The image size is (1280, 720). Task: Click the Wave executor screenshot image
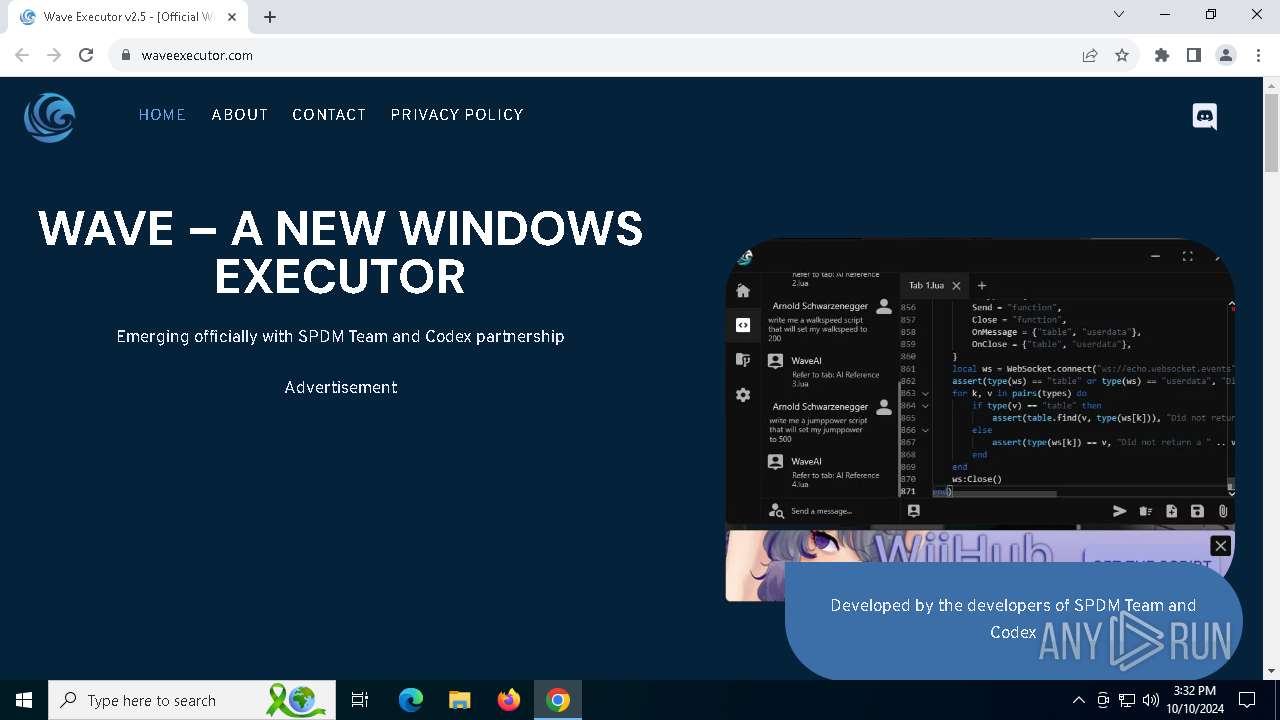click(980, 382)
